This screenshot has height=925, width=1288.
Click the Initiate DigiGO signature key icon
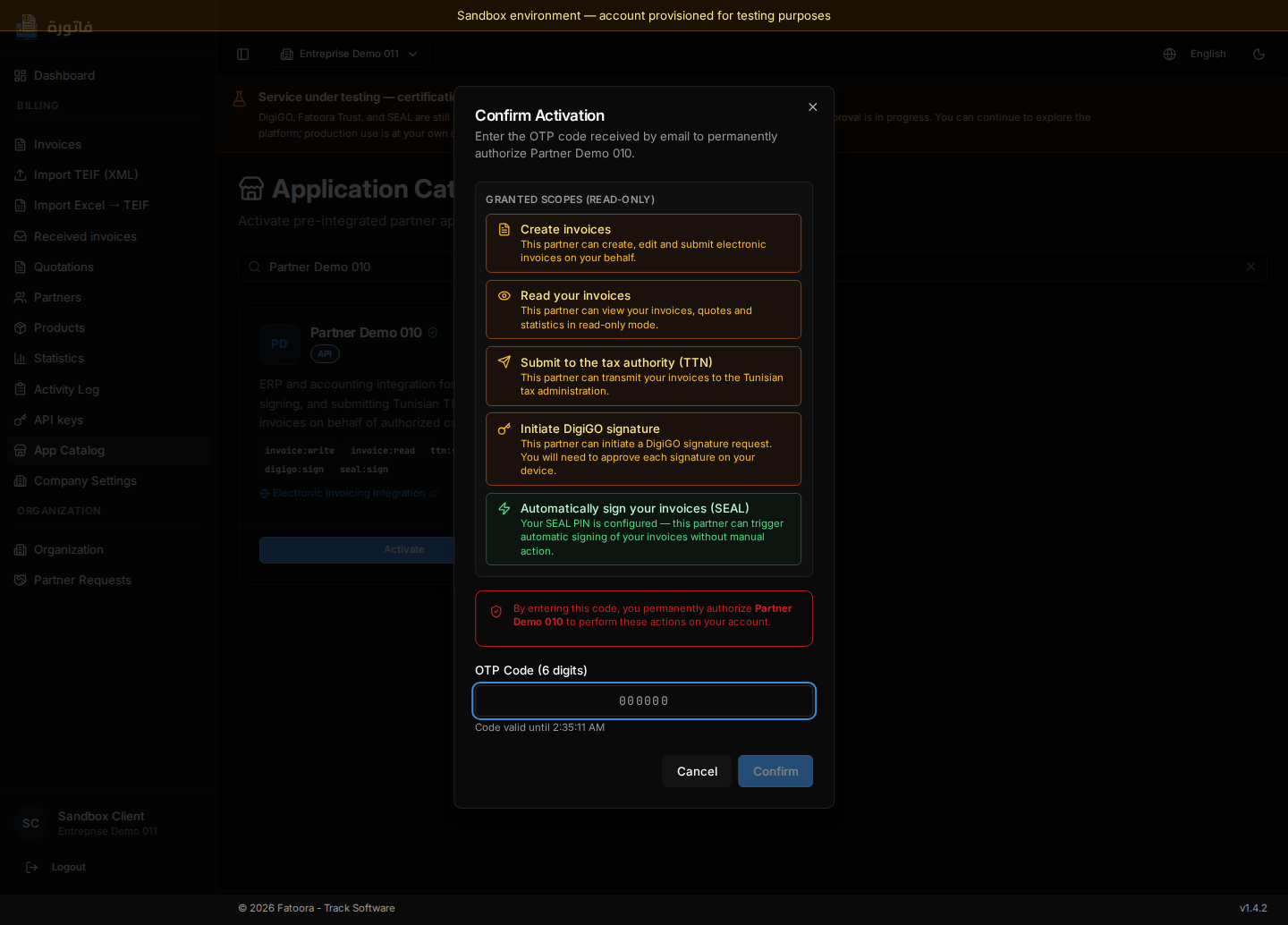coord(504,429)
